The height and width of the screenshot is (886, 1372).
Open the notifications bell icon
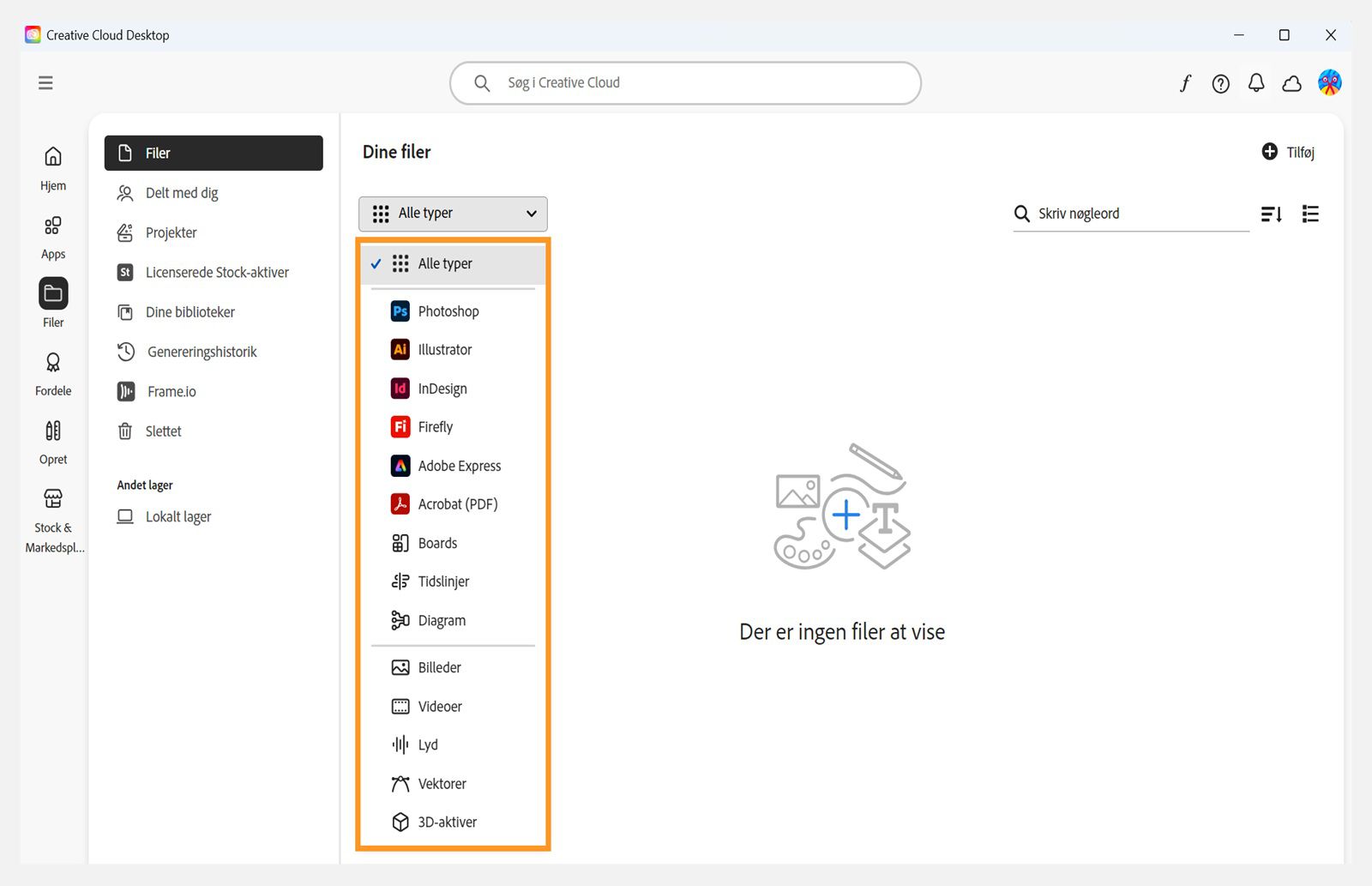coord(1256,83)
